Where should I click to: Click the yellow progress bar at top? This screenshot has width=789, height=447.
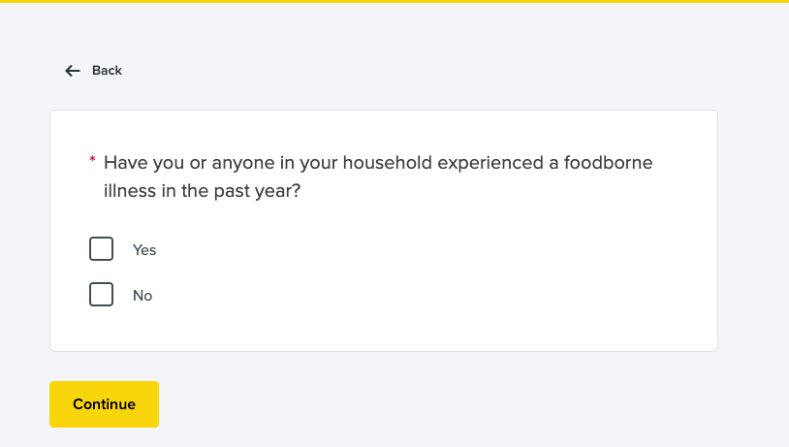(x=394, y=1)
